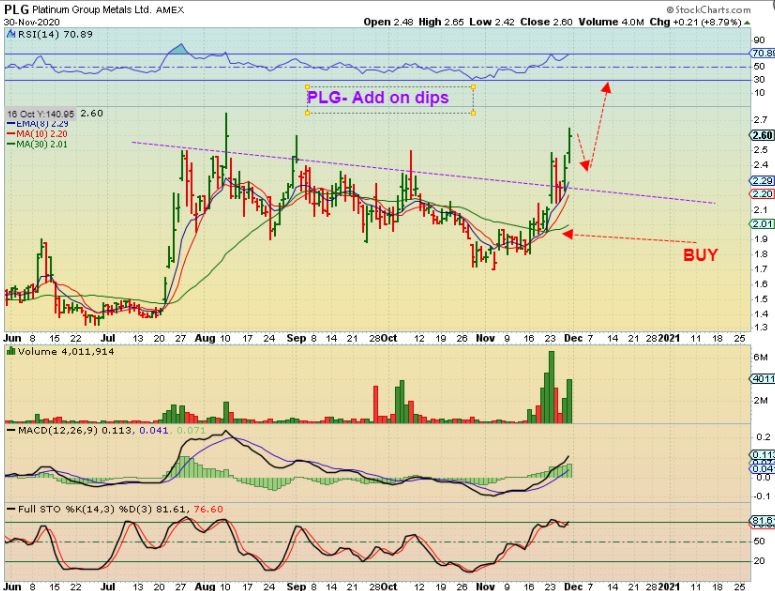Click the 76.60 stochastic %D value
The image size is (775, 591).
pos(209,509)
